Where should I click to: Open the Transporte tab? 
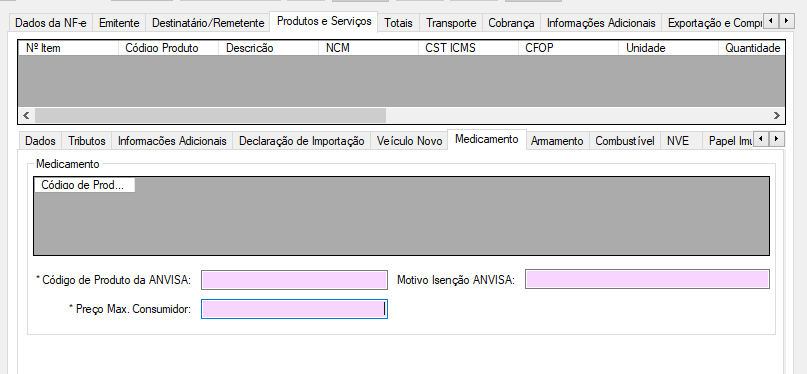451,23
